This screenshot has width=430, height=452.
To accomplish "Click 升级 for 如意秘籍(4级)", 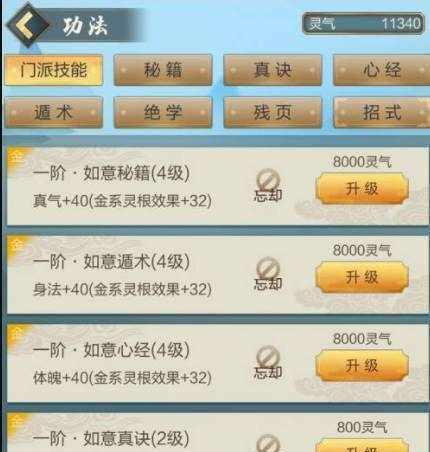I will coord(362,189).
